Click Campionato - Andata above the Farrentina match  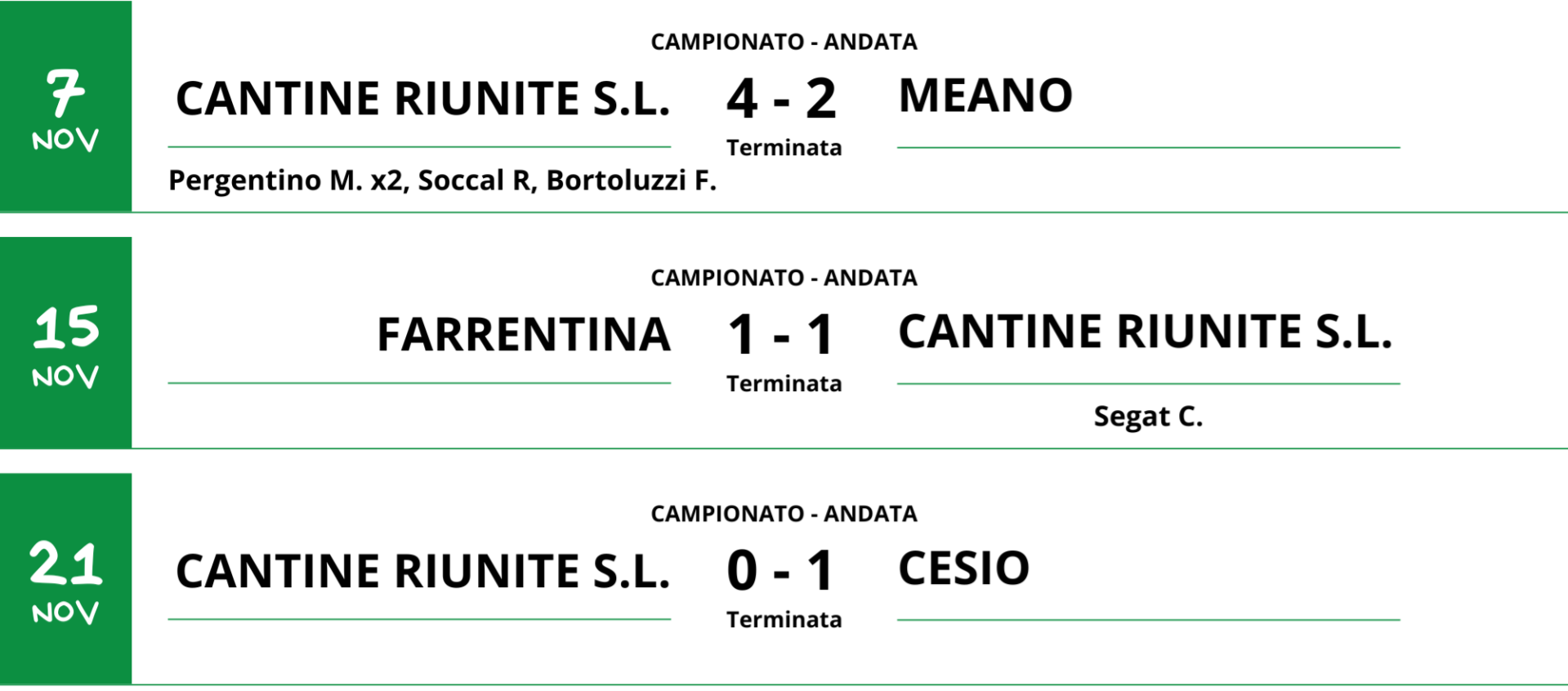point(784,278)
